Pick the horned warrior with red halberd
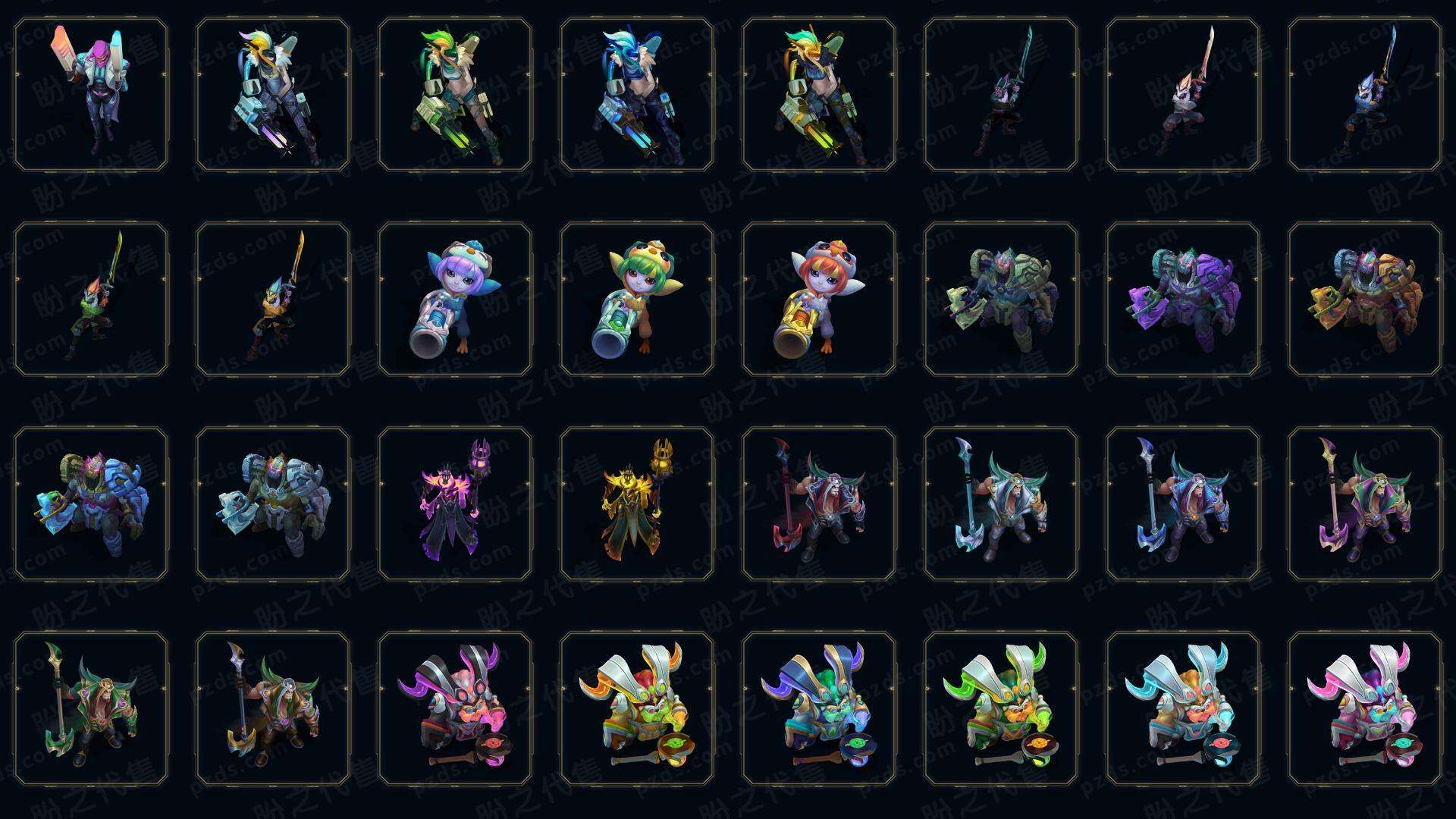 click(x=819, y=504)
